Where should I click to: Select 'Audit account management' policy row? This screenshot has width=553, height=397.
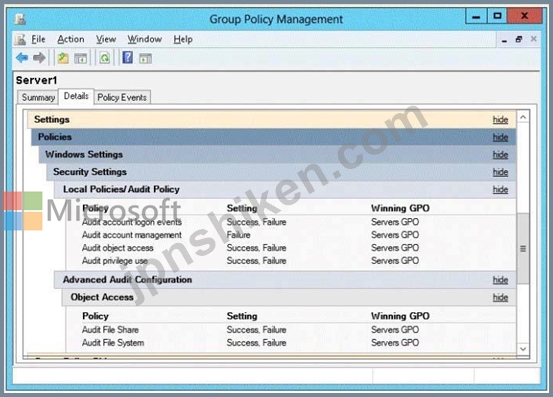click(291, 235)
